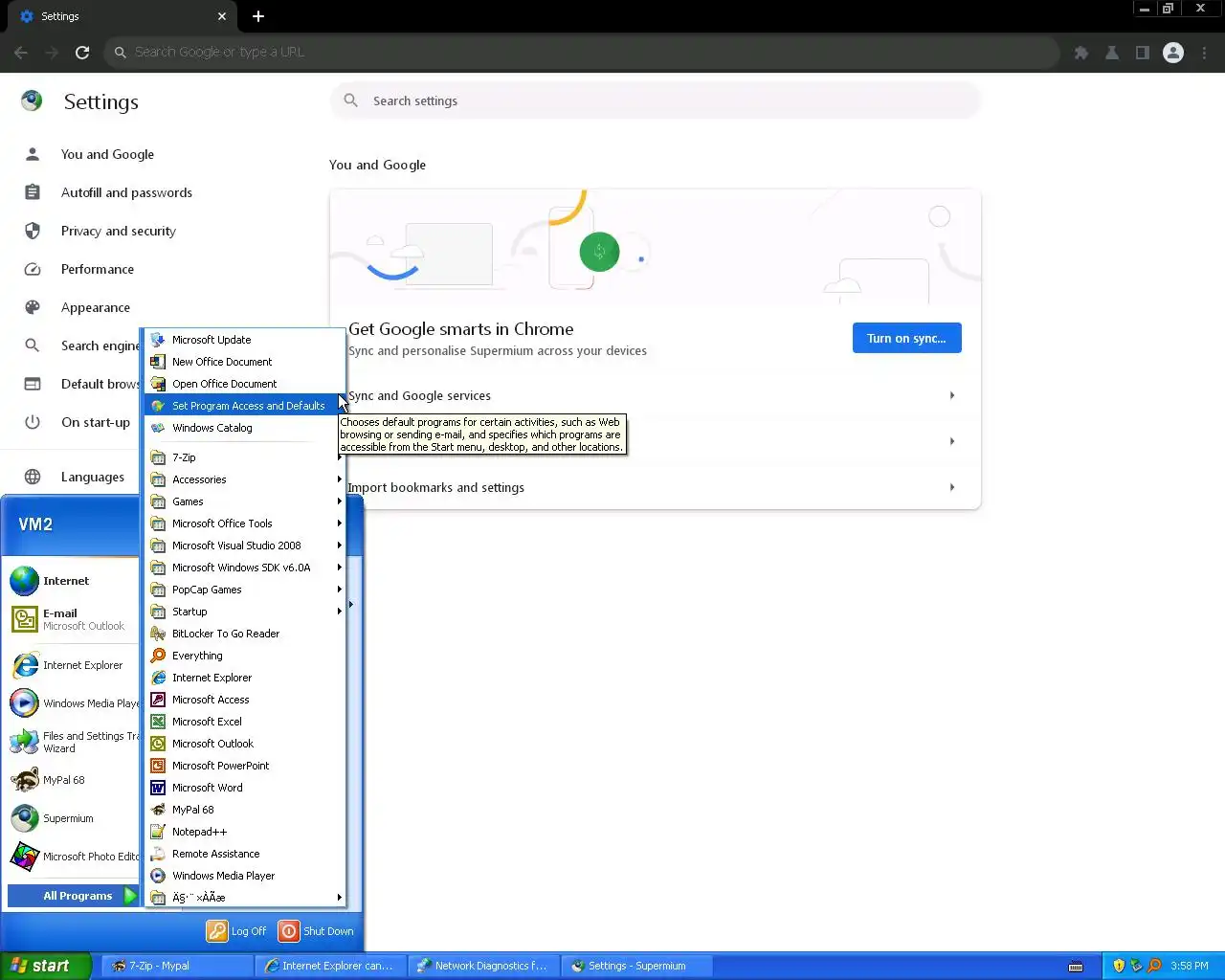Click the Turn on sync button
The width and height of the screenshot is (1225, 980).
tap(906, 338)
